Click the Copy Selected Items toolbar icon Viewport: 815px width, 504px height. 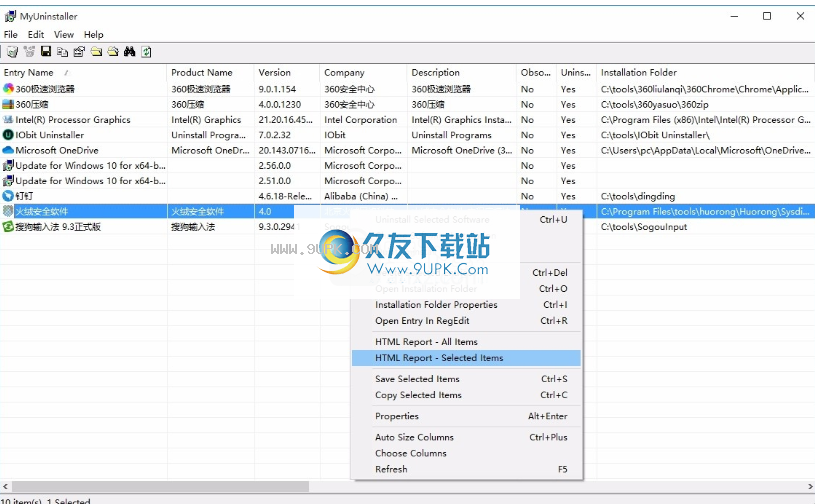[62, 51]
